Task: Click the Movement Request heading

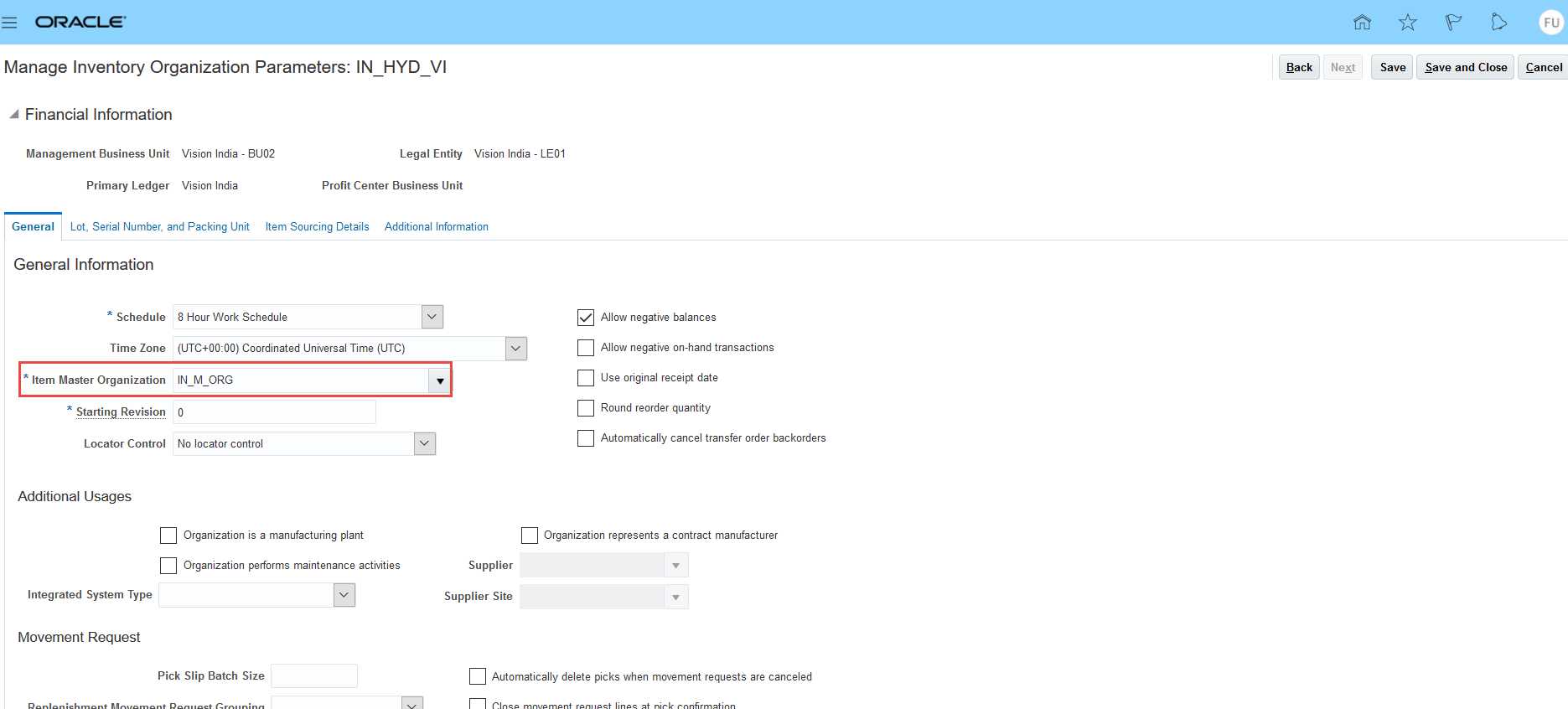Action: pyautogui.click(x=79, y=638)
